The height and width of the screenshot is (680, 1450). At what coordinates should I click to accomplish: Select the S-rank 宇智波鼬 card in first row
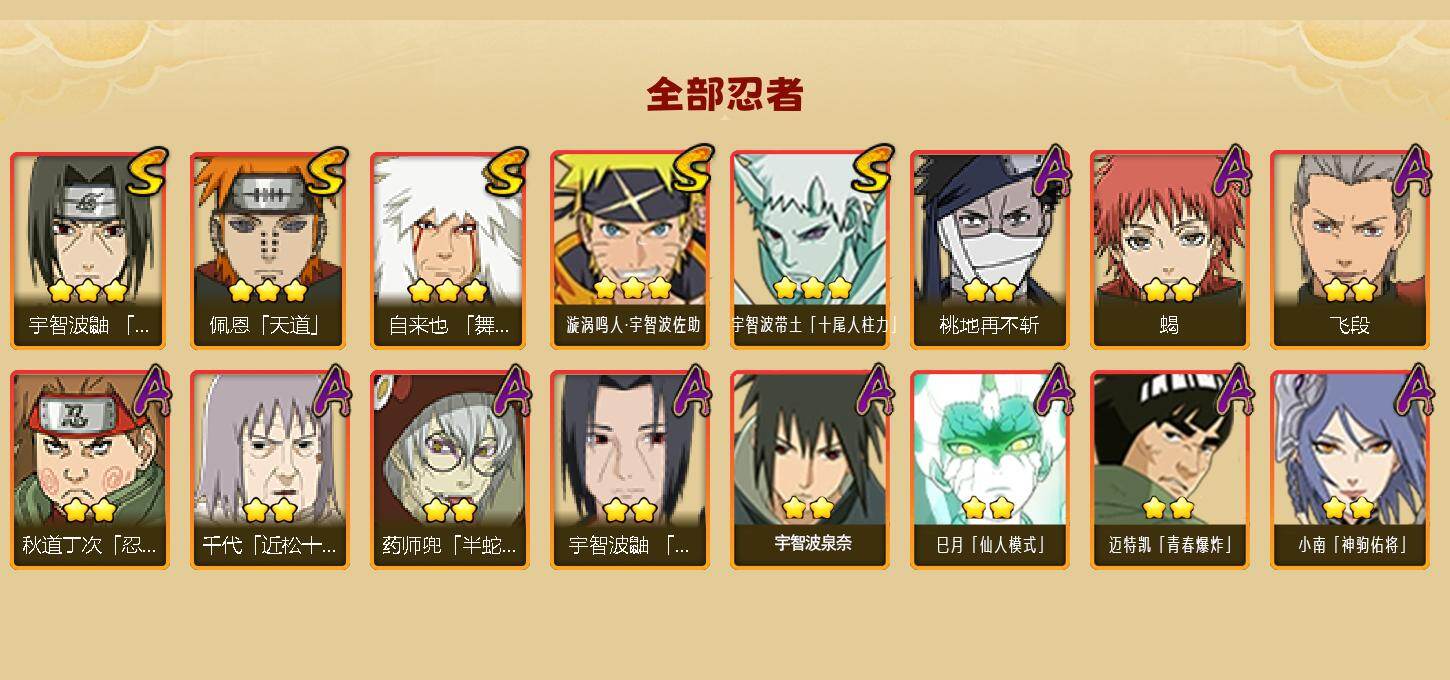point(89,250)
